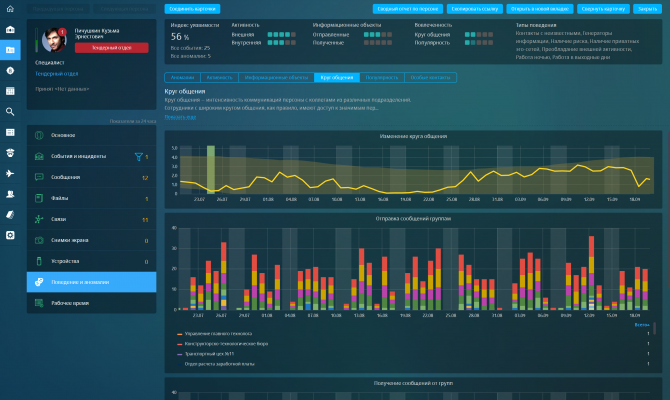
Task: Click Сводный отчет по персоне button
Action: pyautogui.click(x=408, y=9)
